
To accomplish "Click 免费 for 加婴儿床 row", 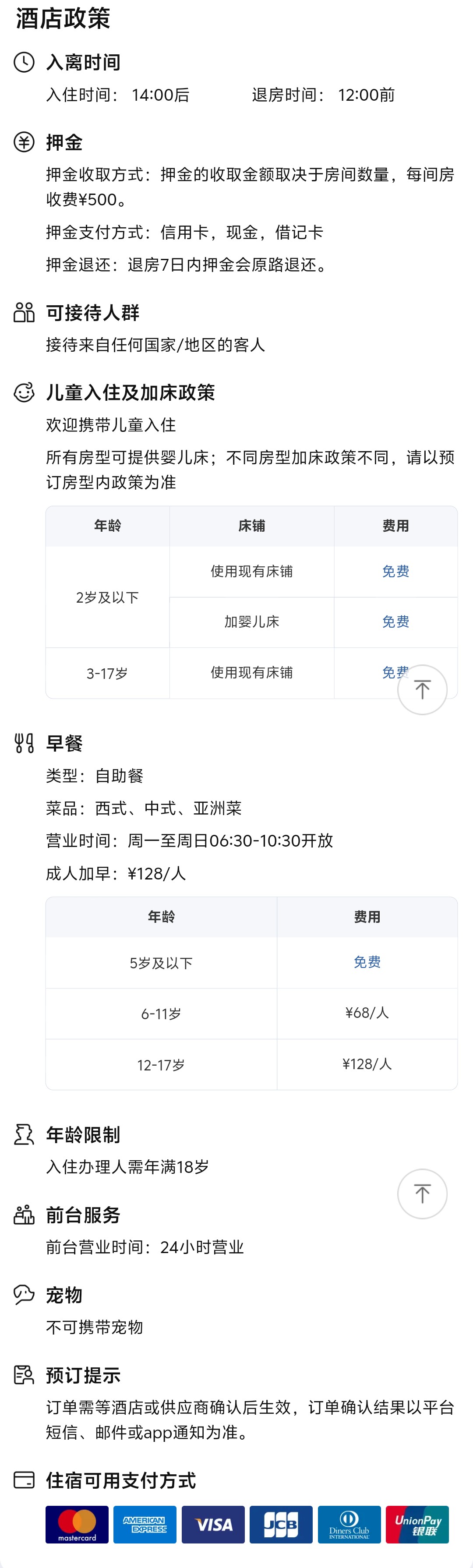I will [x=395, y=622].
